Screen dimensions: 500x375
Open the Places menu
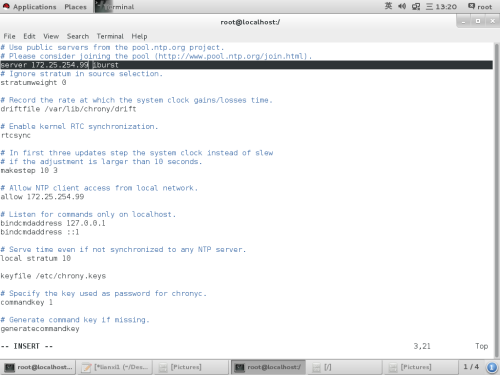75,7
